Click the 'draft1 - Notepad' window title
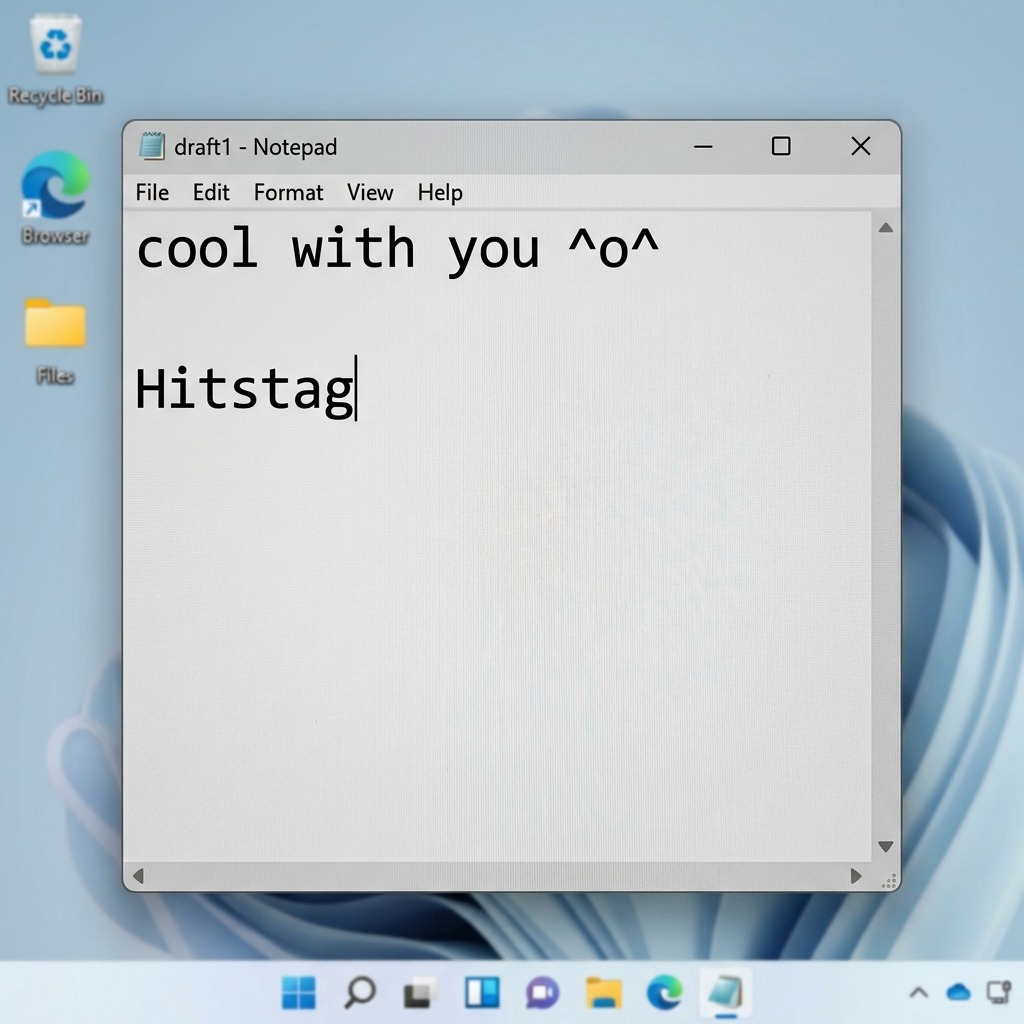1024x1024 pixels. 255,148
